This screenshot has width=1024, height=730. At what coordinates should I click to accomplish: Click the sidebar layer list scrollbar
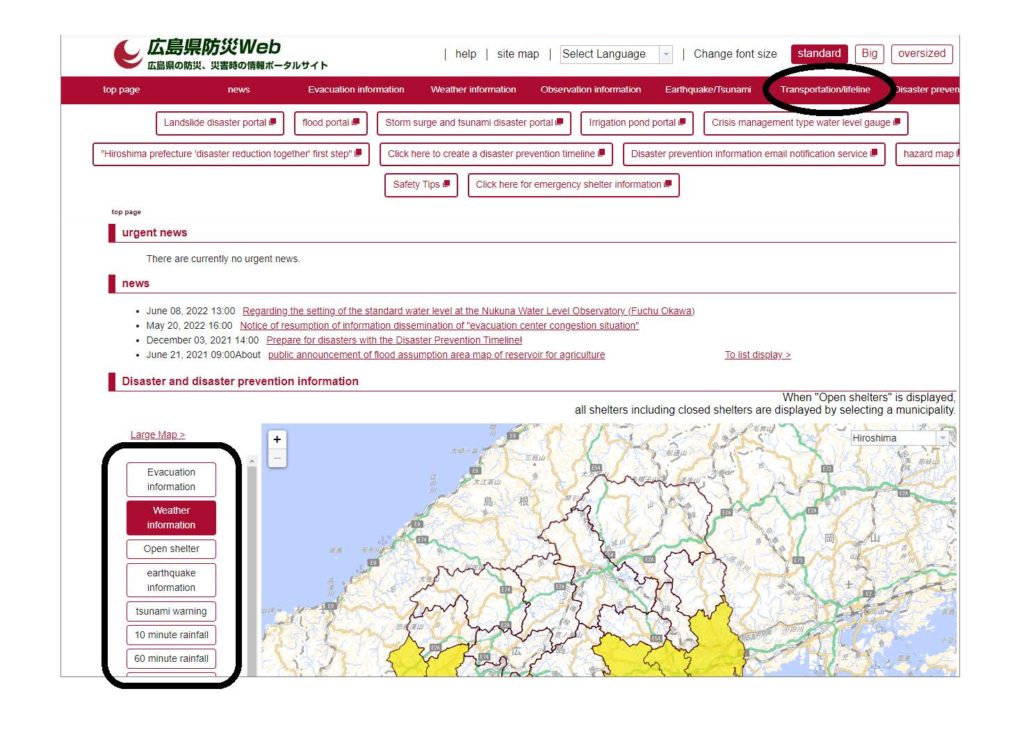point(251,560)
